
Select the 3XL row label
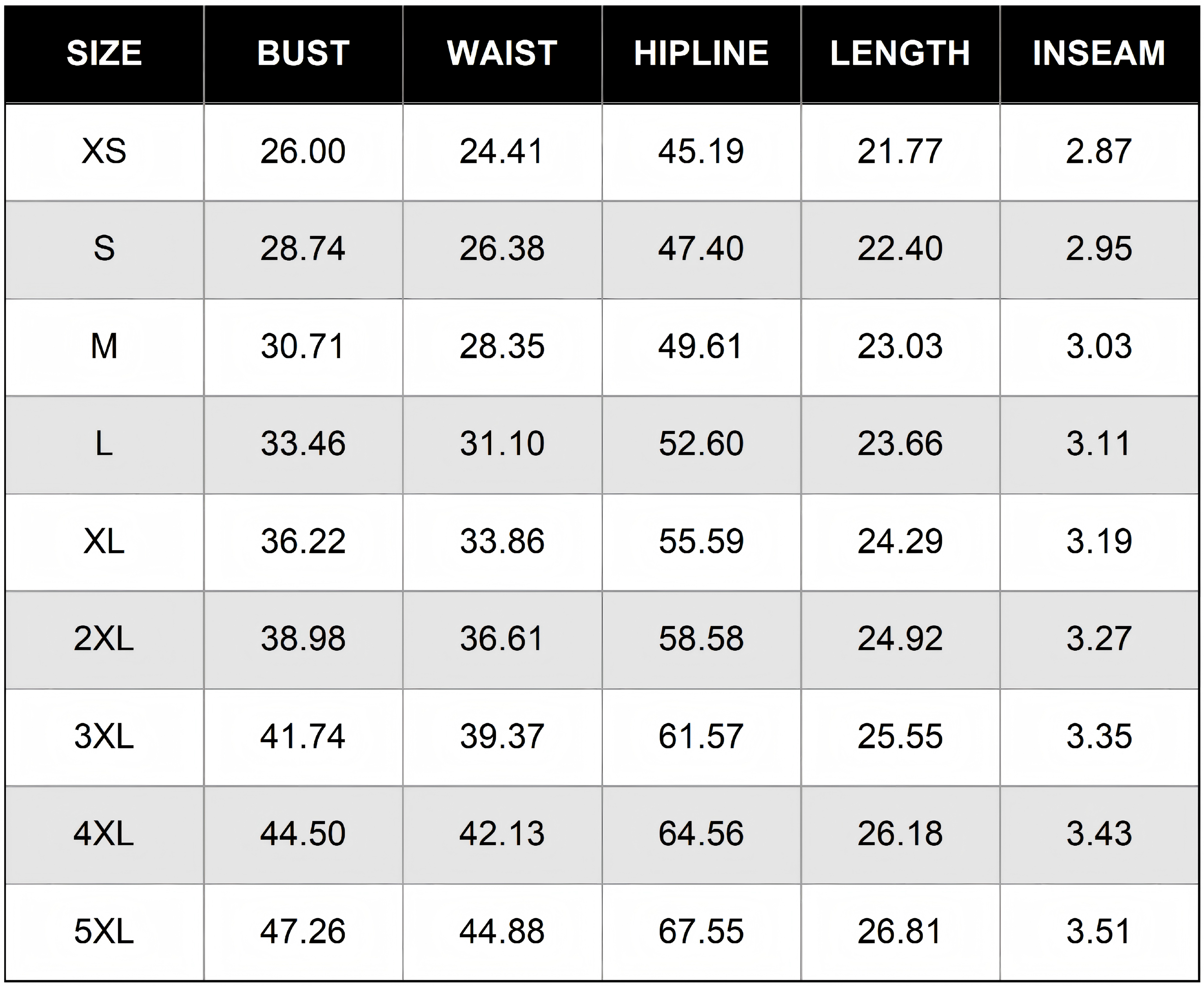104,736
